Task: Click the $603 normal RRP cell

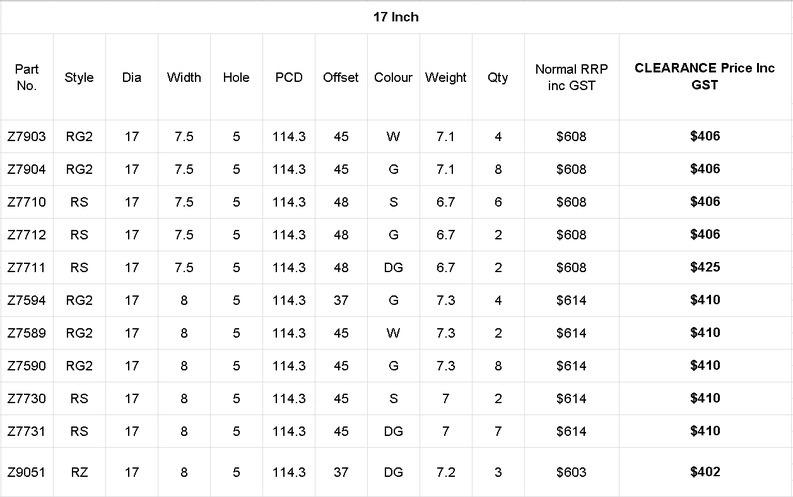Action: click(570, 471)
